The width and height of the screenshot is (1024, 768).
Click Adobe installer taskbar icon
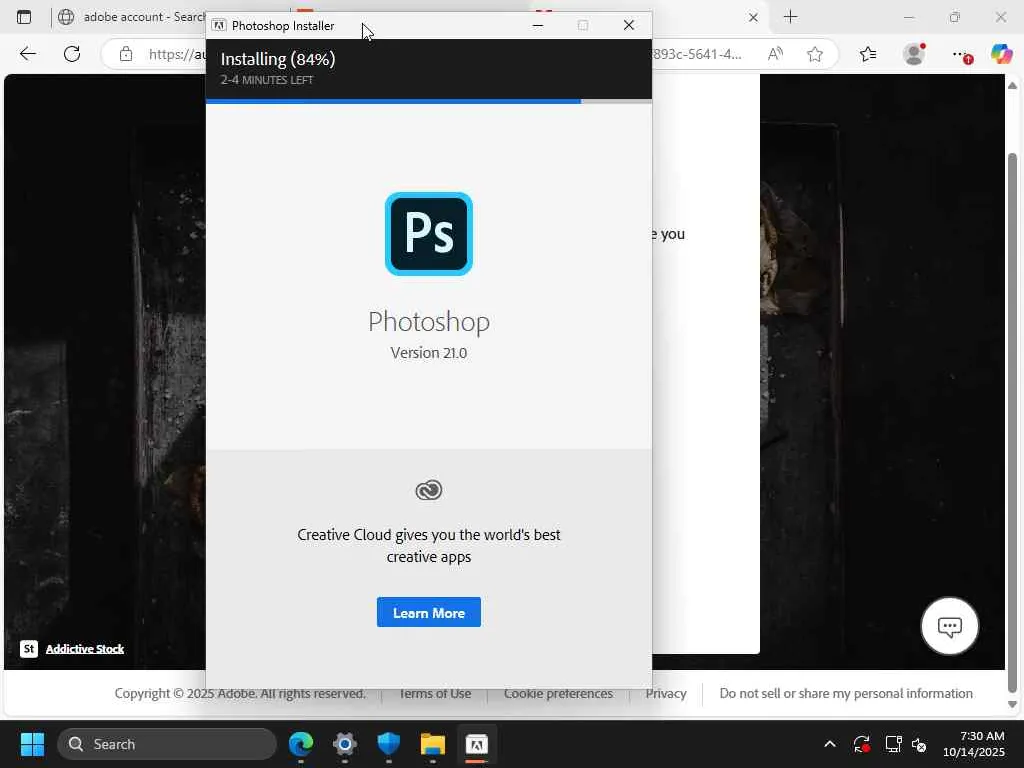tap(477, 744)
